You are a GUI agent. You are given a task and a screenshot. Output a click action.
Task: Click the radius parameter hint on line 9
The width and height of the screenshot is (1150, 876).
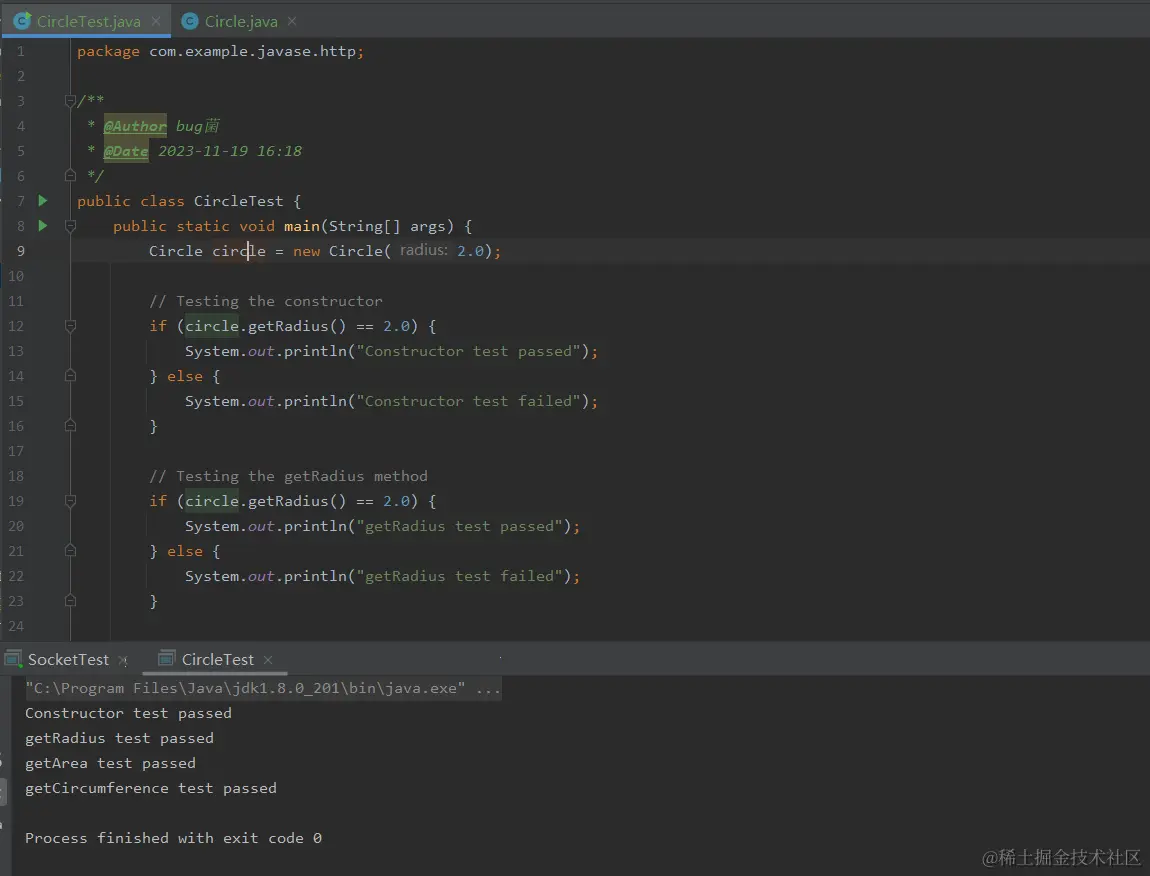tap(423, 250)
